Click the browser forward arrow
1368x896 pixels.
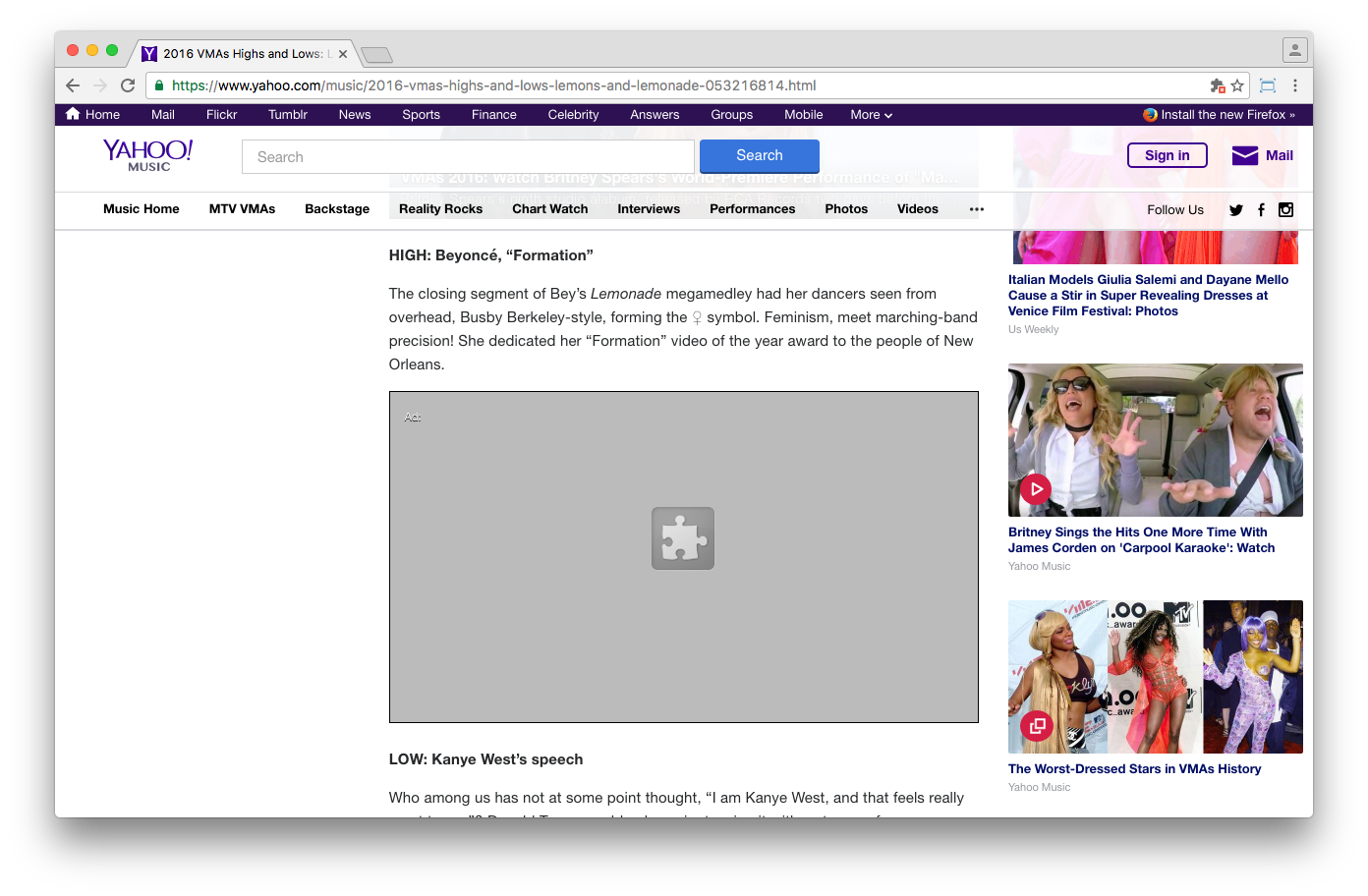click(x=100, y=85)
